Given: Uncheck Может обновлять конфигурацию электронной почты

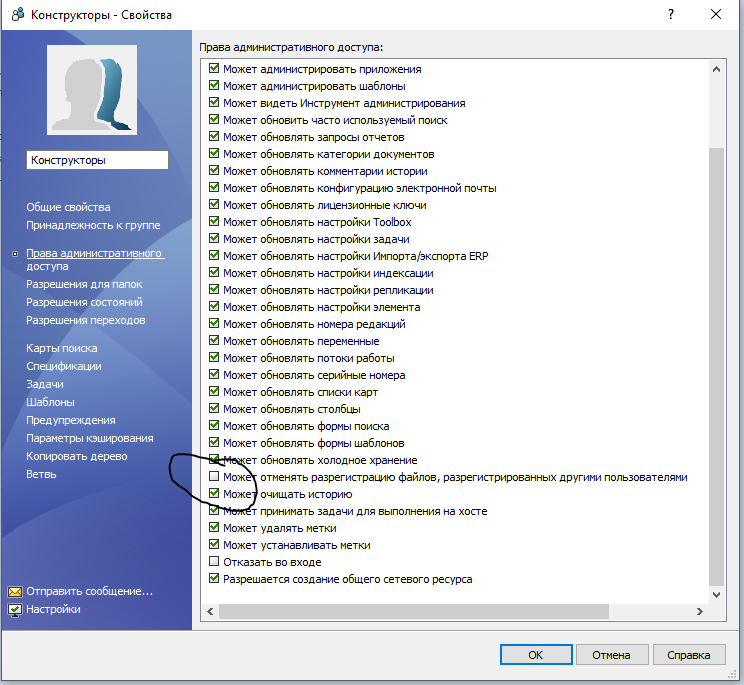Looking at the screenshot, I should click(x=214, y=188).
